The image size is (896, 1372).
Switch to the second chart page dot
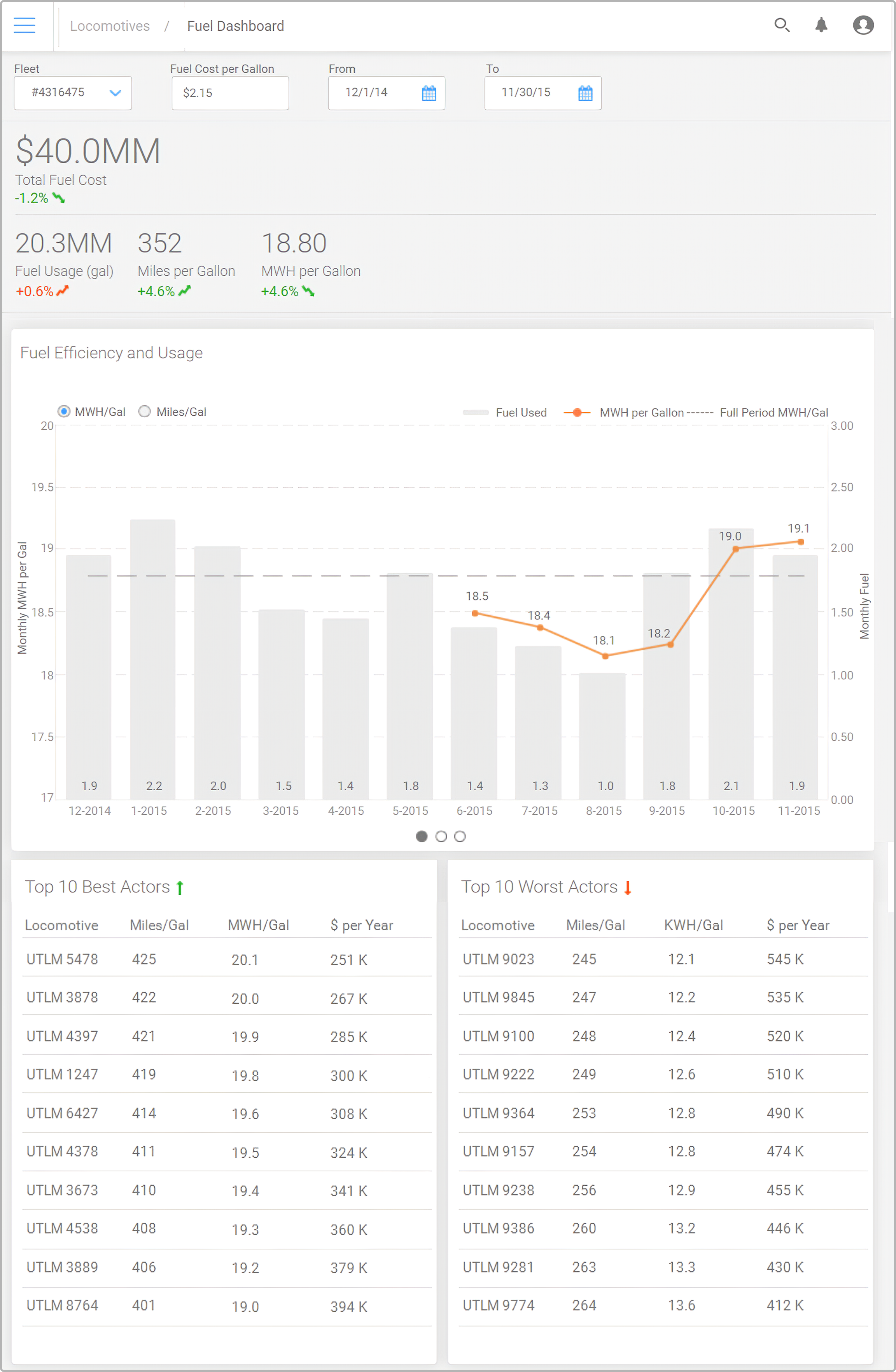(441, 836)
